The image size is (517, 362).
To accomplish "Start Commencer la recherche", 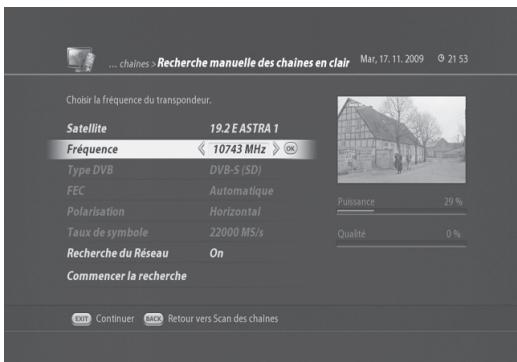I will (127, 276).
